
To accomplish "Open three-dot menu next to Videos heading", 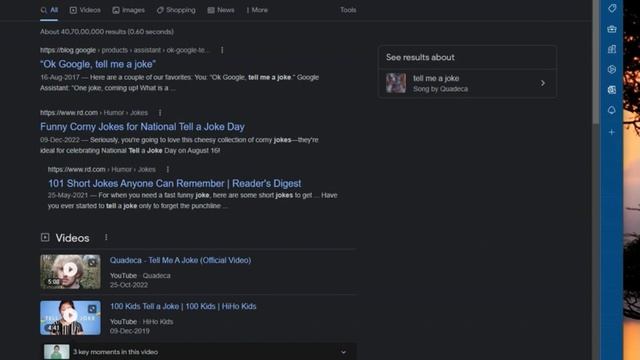I will coord(106,238).
